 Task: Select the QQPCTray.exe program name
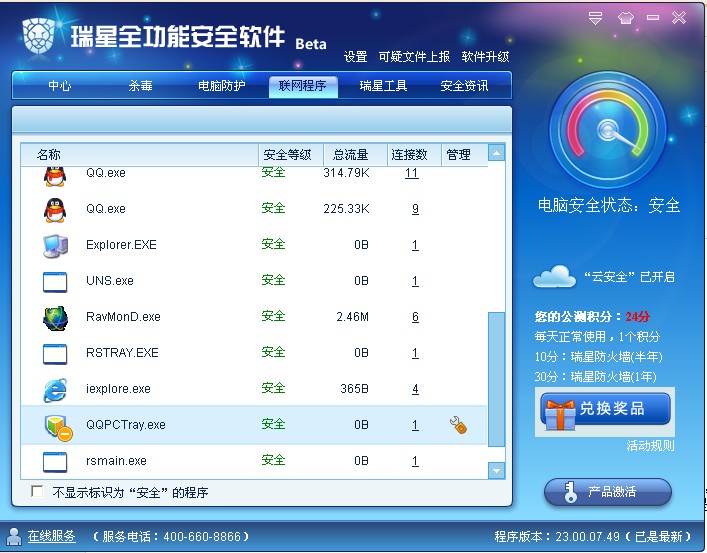click(x=126, y=425)
